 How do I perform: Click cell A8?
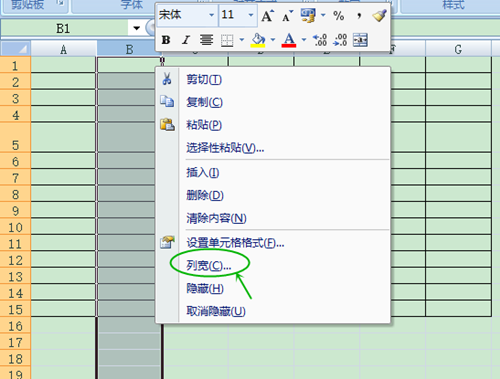click(64, 194)
